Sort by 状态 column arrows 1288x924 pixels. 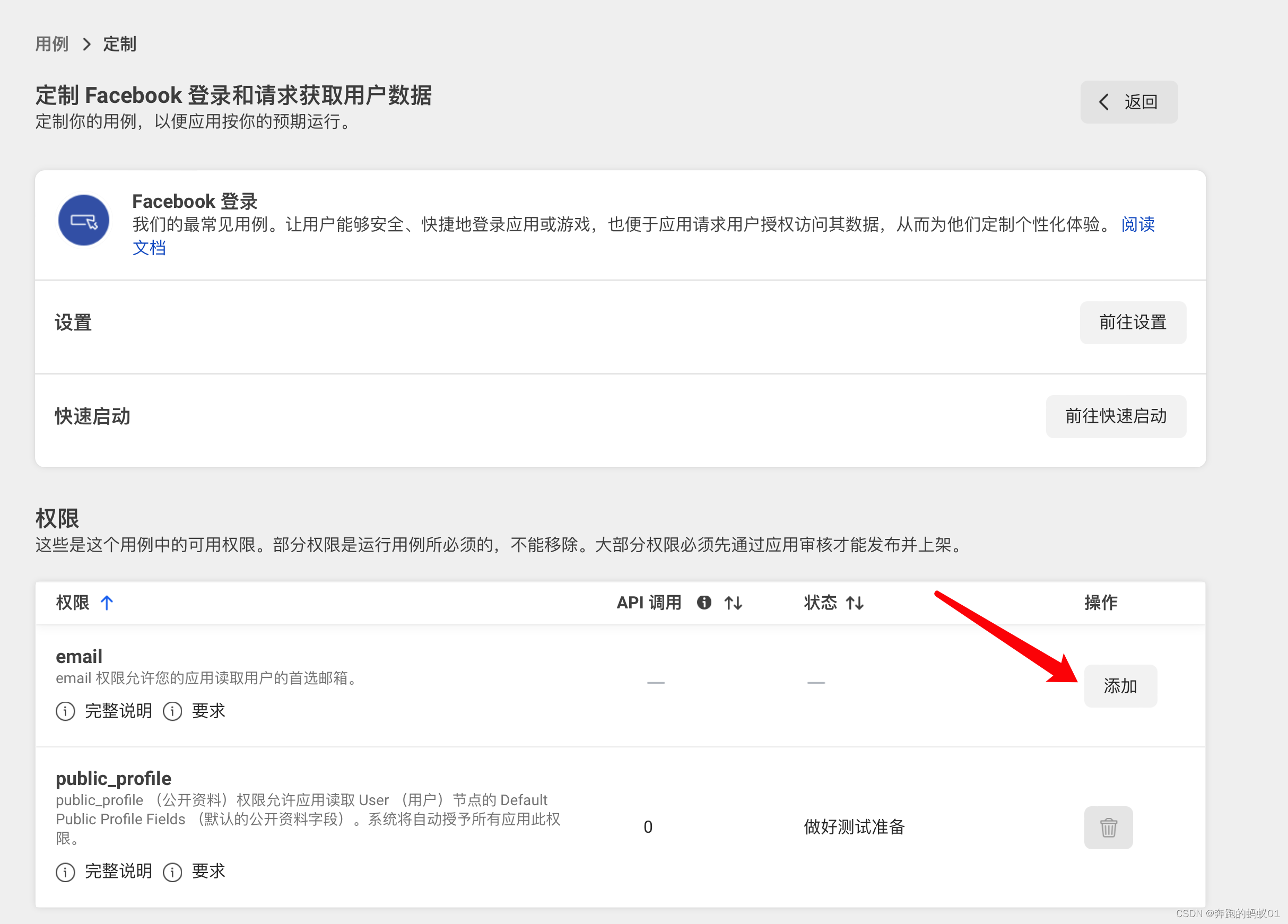[855, 603]
